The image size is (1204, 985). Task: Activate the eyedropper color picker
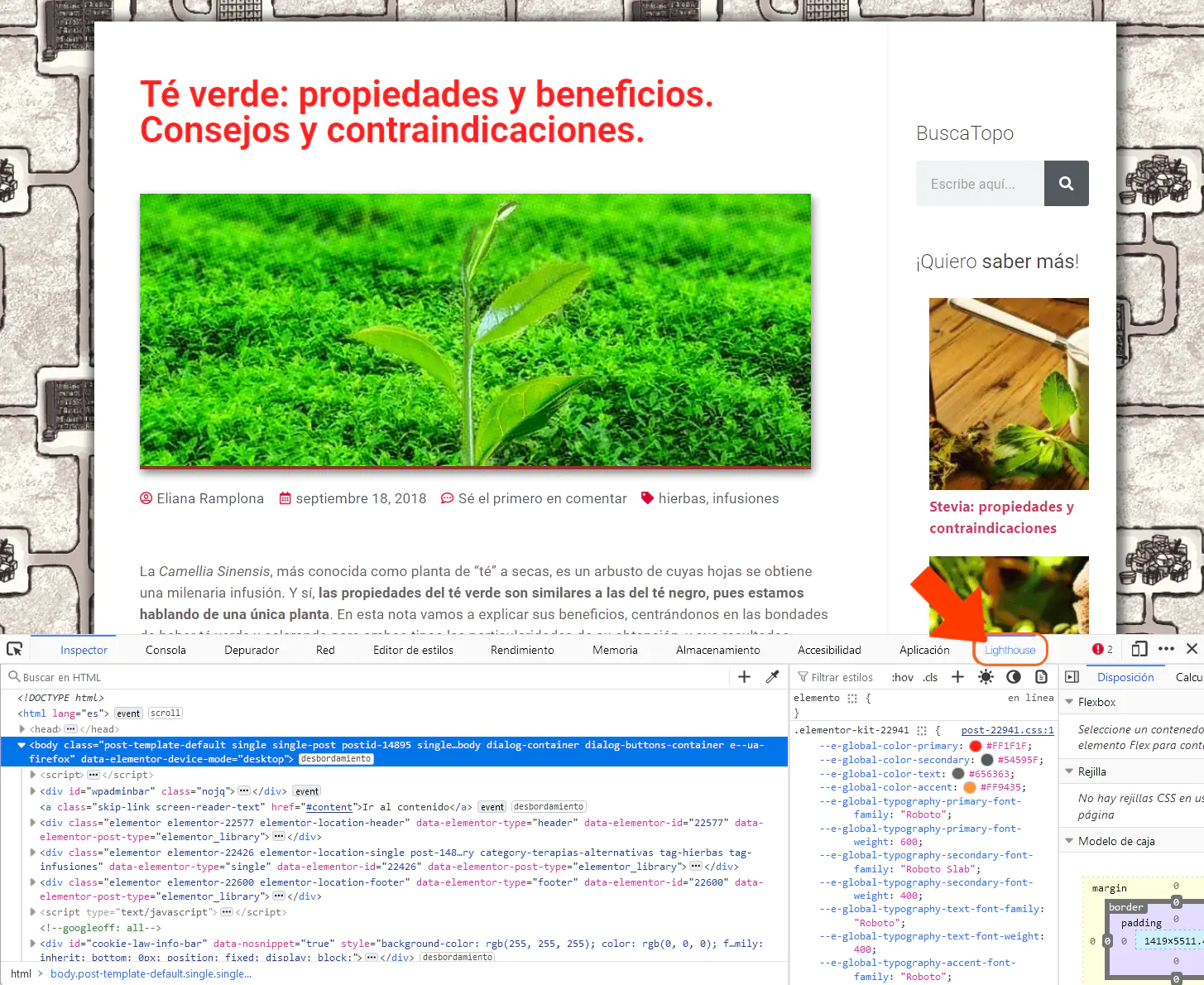(773, 676)
